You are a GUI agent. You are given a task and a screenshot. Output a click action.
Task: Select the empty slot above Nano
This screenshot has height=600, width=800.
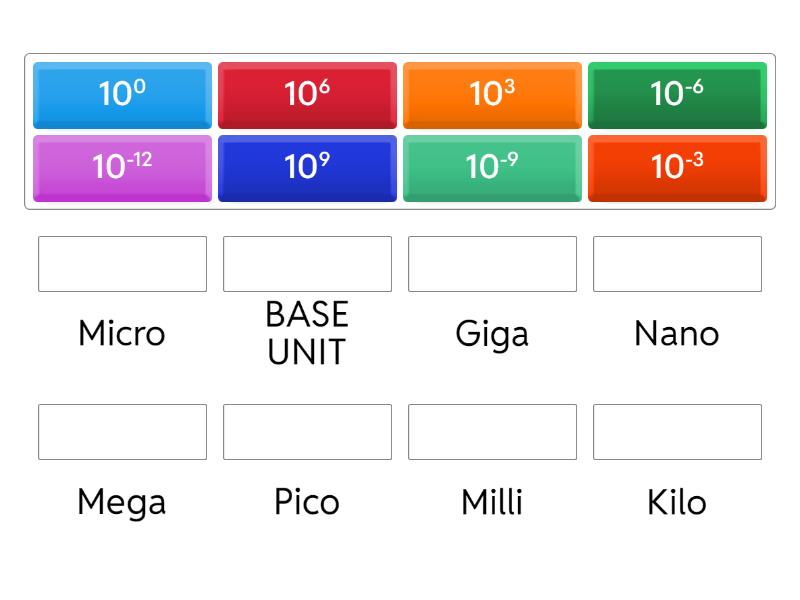point(677,264)
